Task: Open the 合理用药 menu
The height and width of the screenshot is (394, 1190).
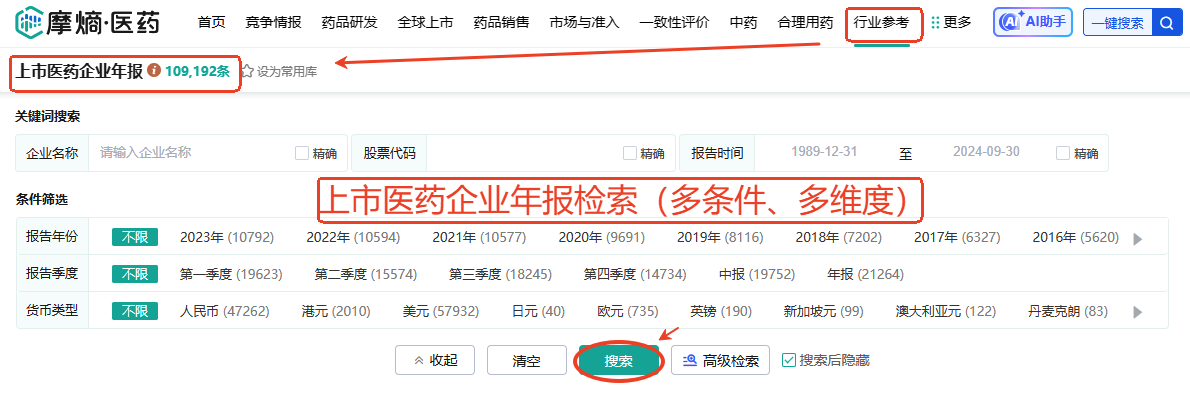Action: 806,23
